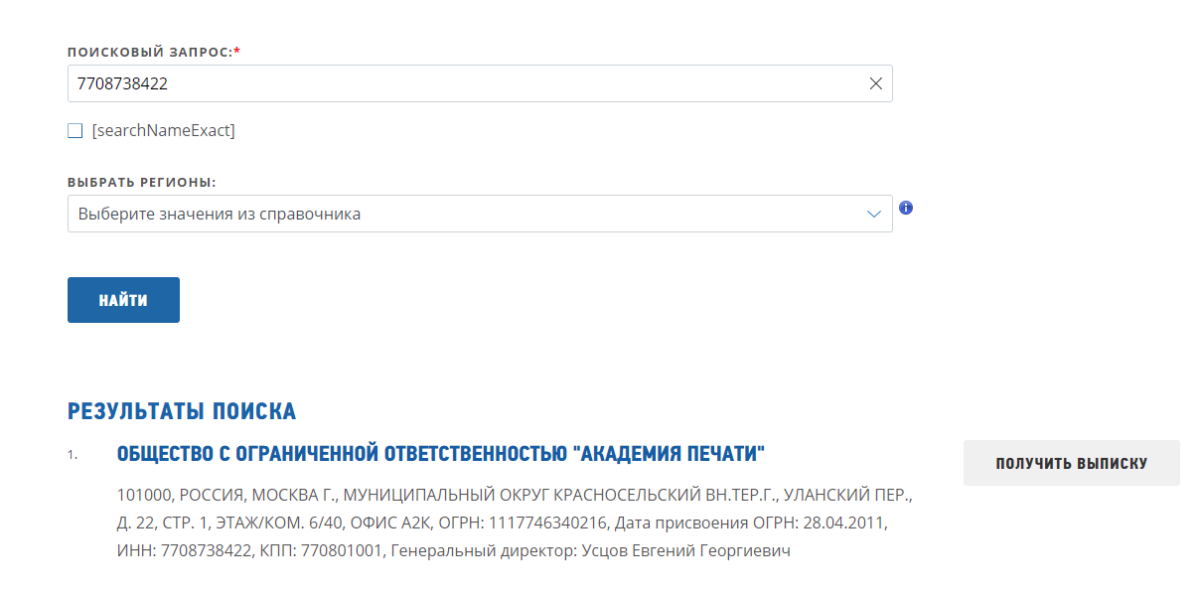Tick the [searchNameExact] checkbox
Viewport: 1200px width, 599px height.
click(75, 131)
